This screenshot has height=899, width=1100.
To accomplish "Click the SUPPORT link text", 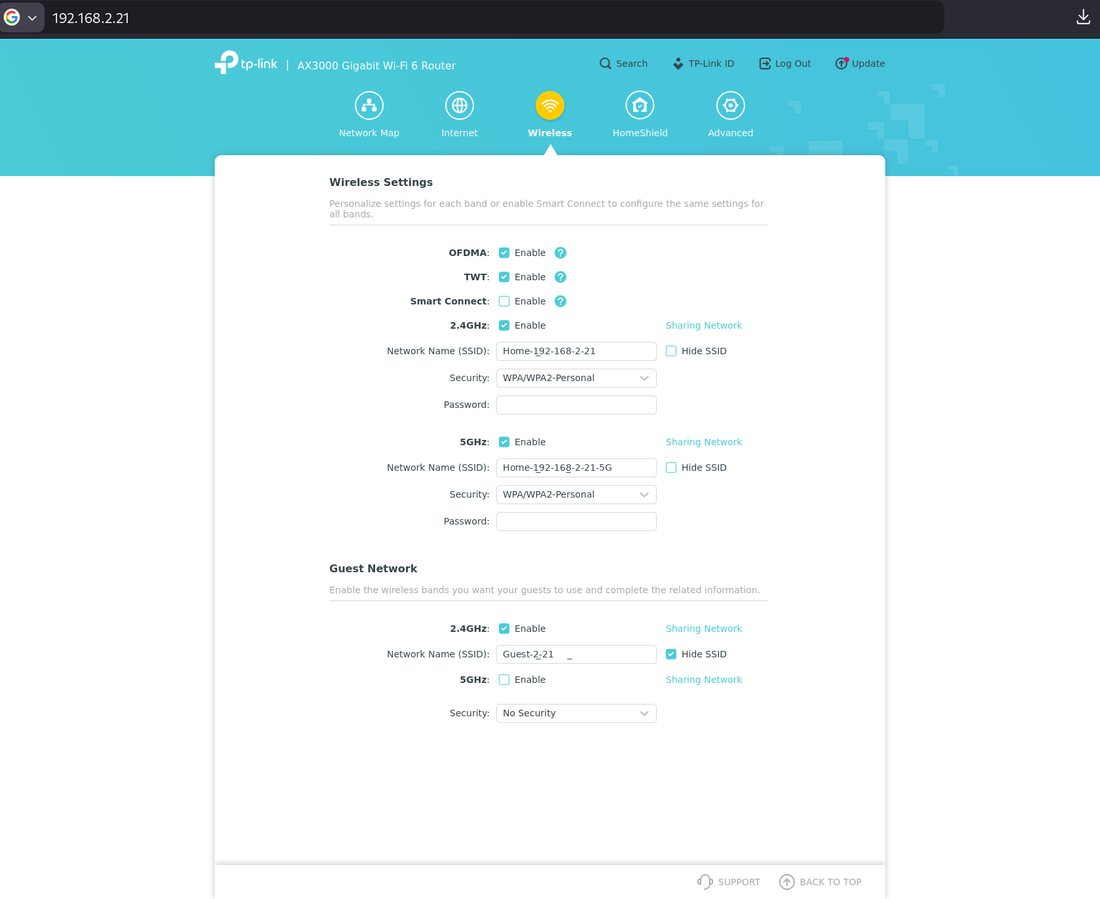I will coord(739,882).
